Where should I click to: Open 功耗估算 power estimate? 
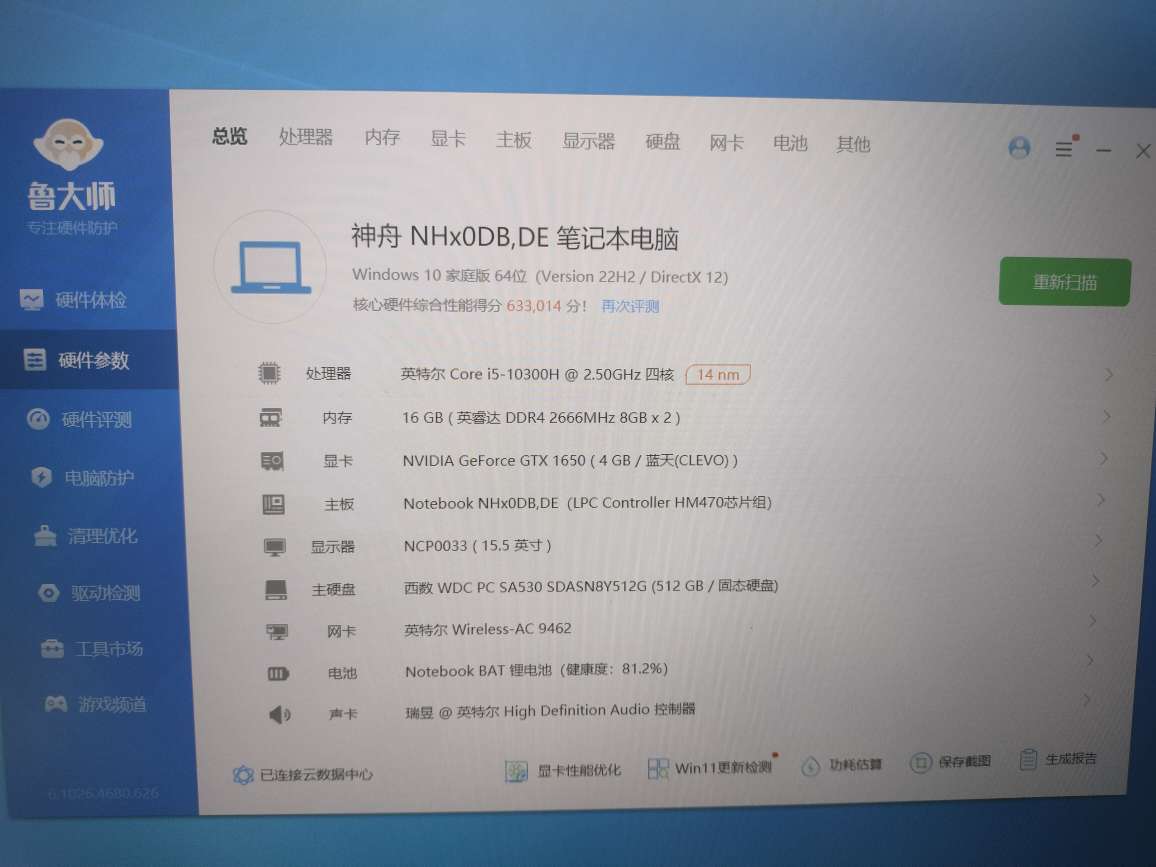[841, 765]
